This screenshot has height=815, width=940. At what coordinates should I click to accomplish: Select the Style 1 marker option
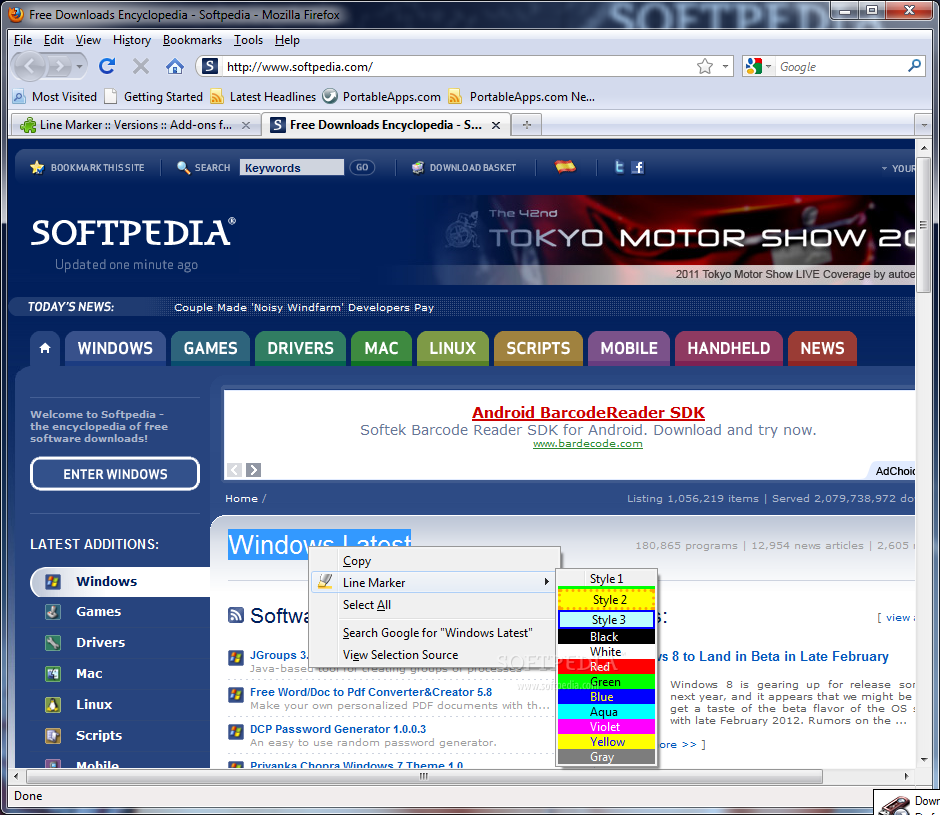(606, 579)
